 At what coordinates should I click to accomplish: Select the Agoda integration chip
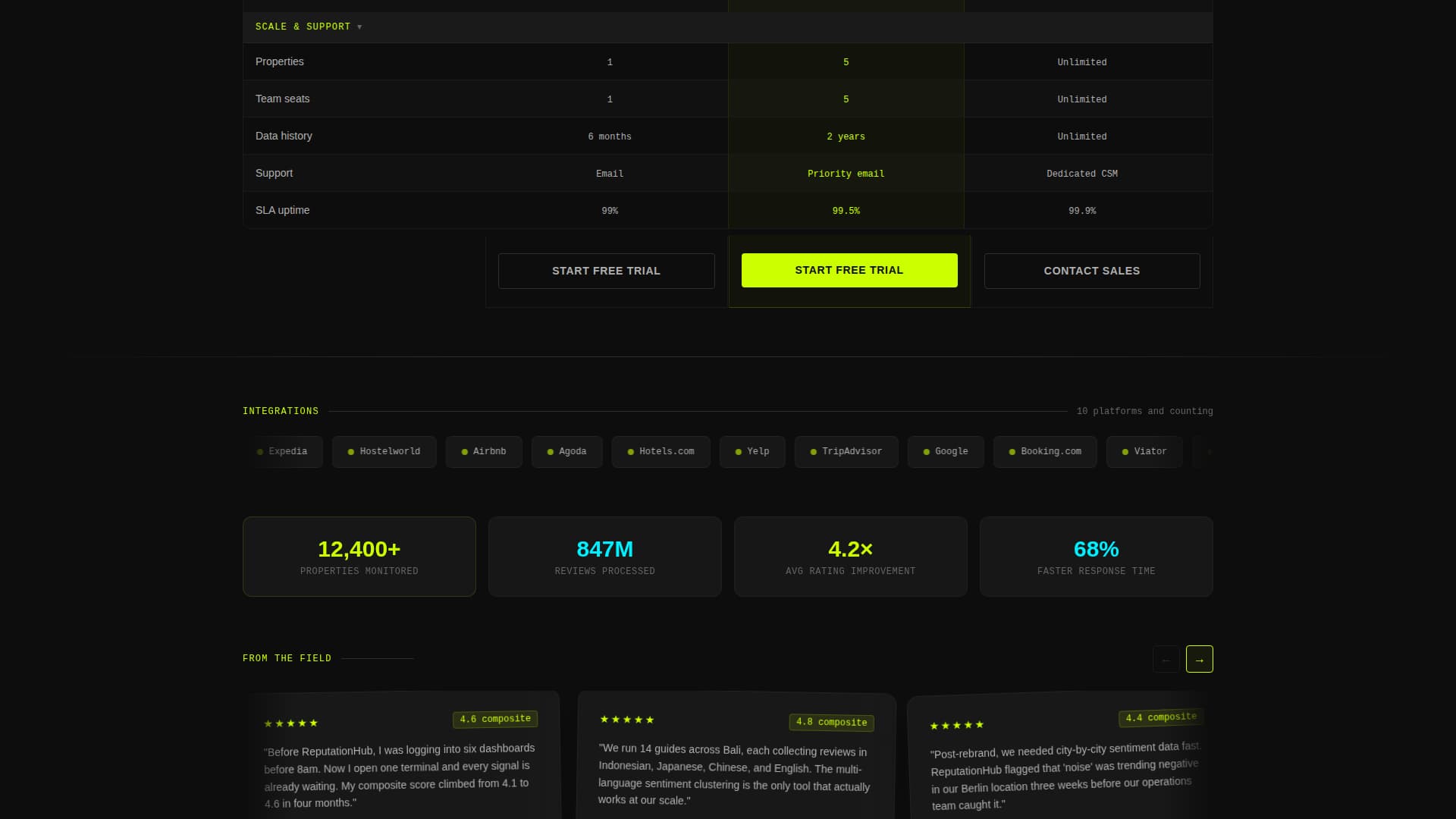tap(566, 452)
